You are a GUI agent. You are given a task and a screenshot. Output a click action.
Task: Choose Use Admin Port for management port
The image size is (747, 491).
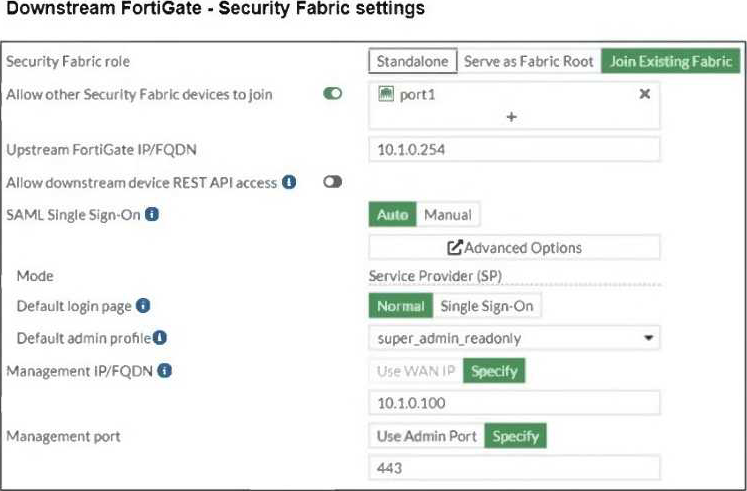[426, 436]
